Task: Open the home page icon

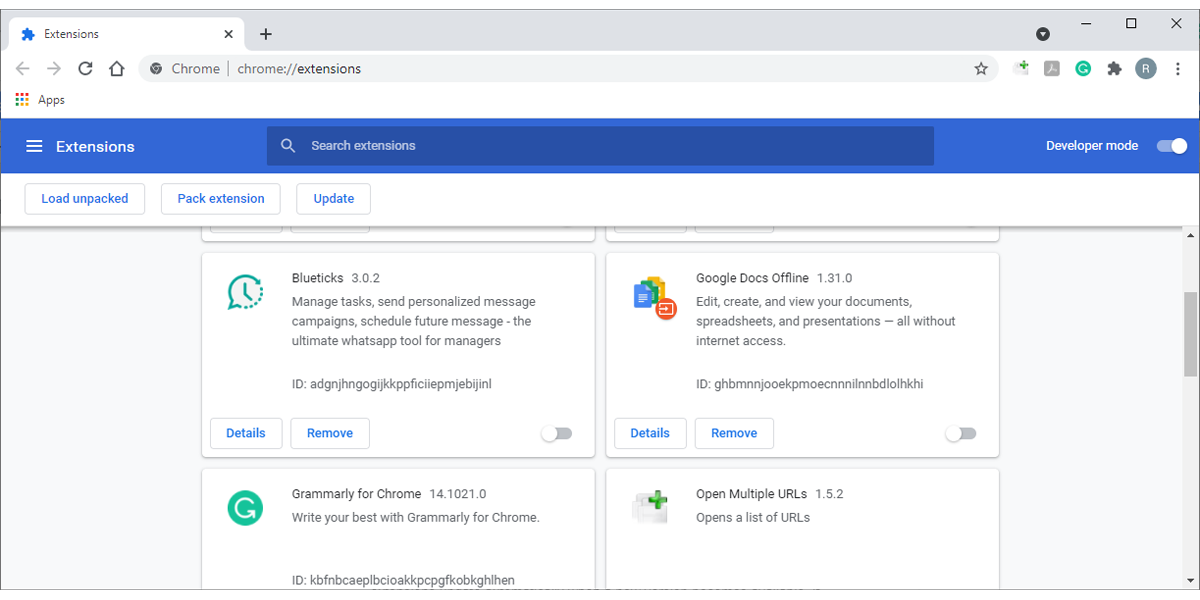Action: pyautogui.click(x=117, y=69)
